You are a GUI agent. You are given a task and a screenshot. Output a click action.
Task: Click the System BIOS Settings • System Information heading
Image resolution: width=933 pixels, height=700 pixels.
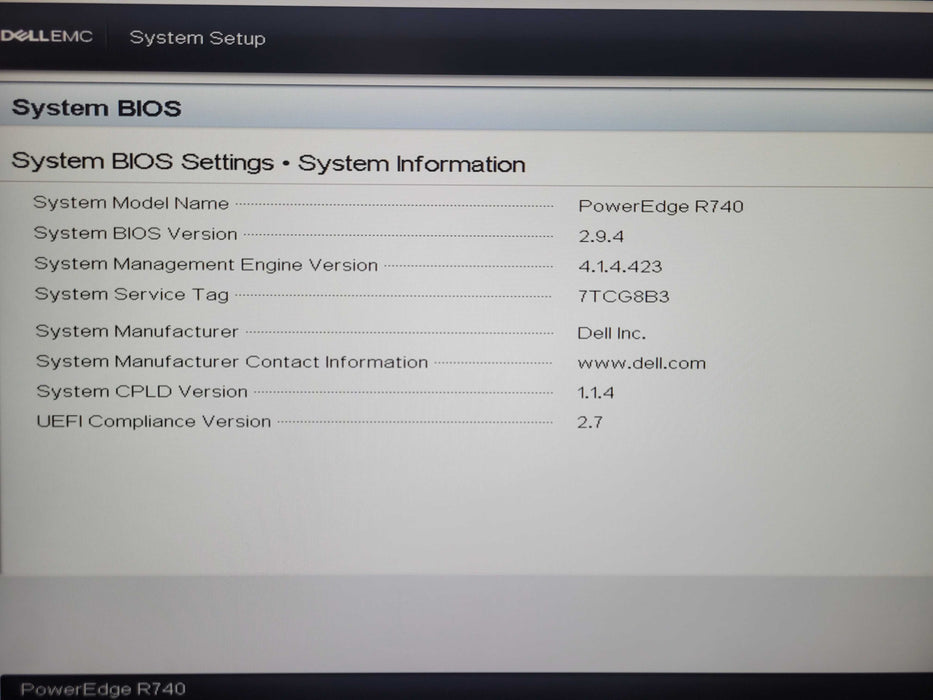point(268,162)
